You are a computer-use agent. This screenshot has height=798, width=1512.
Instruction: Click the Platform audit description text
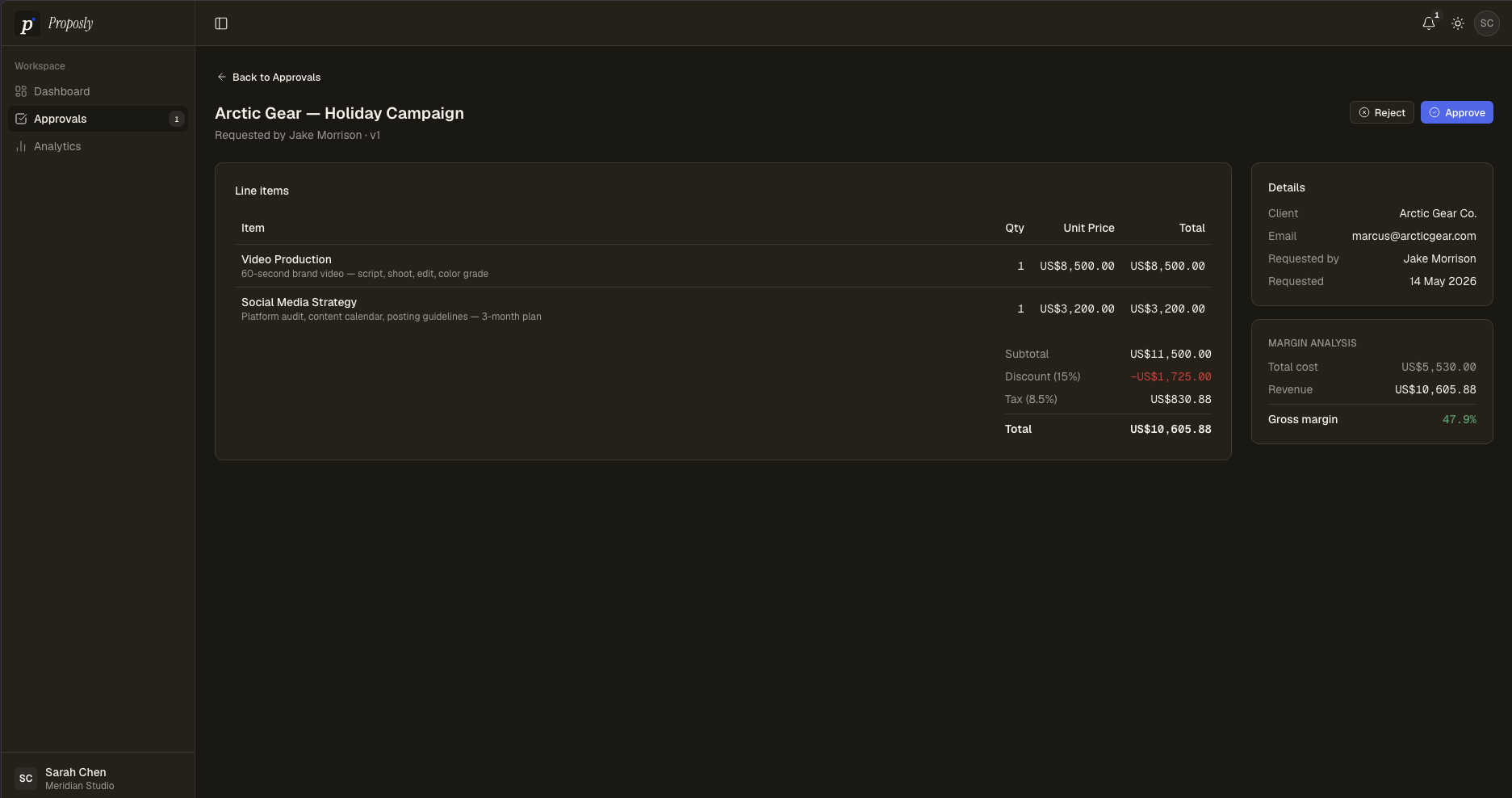[392, 317]
